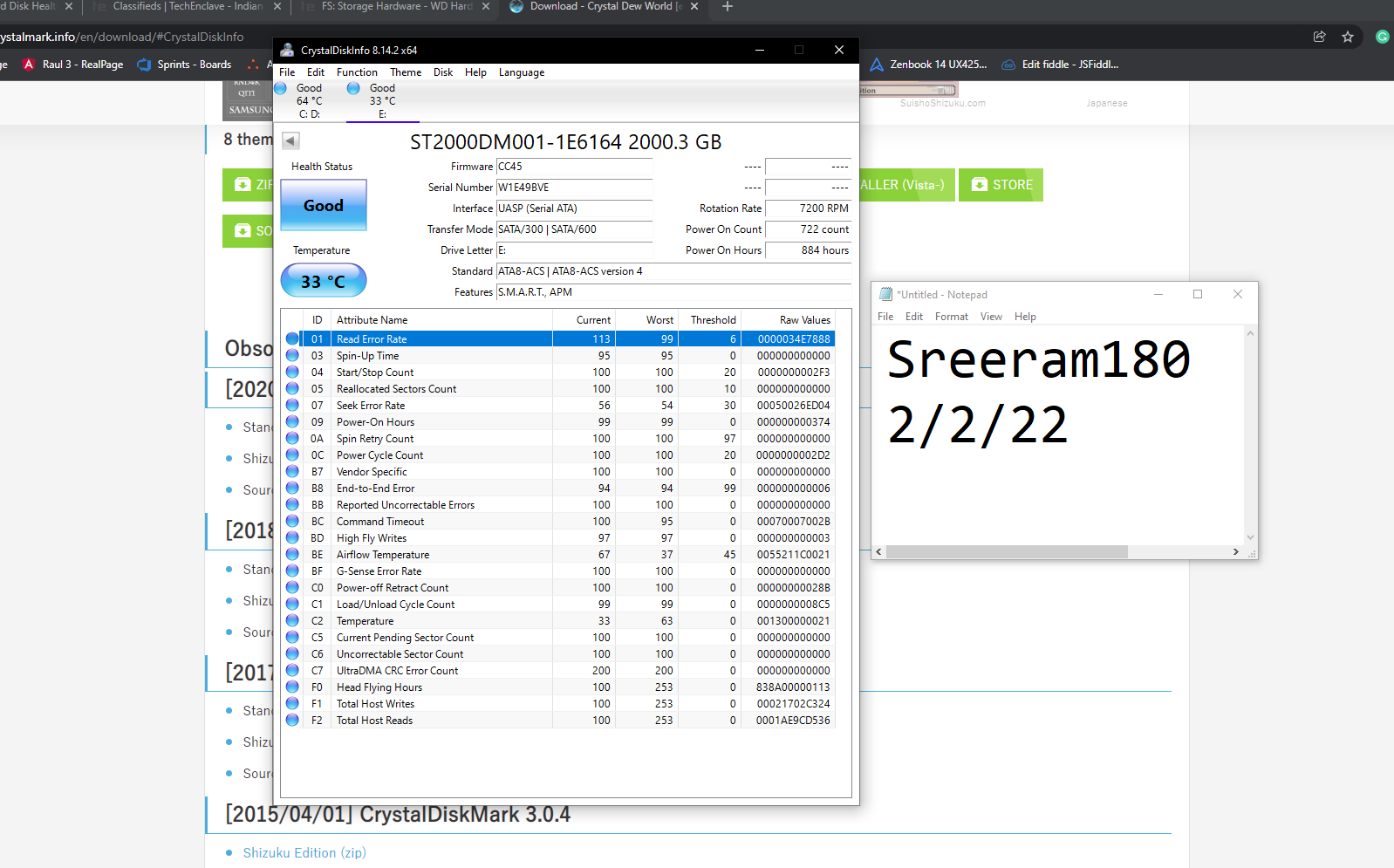Open the Format menu in Notepad
This screenshot has width=1394, height=868.
[x=952, y=317]
